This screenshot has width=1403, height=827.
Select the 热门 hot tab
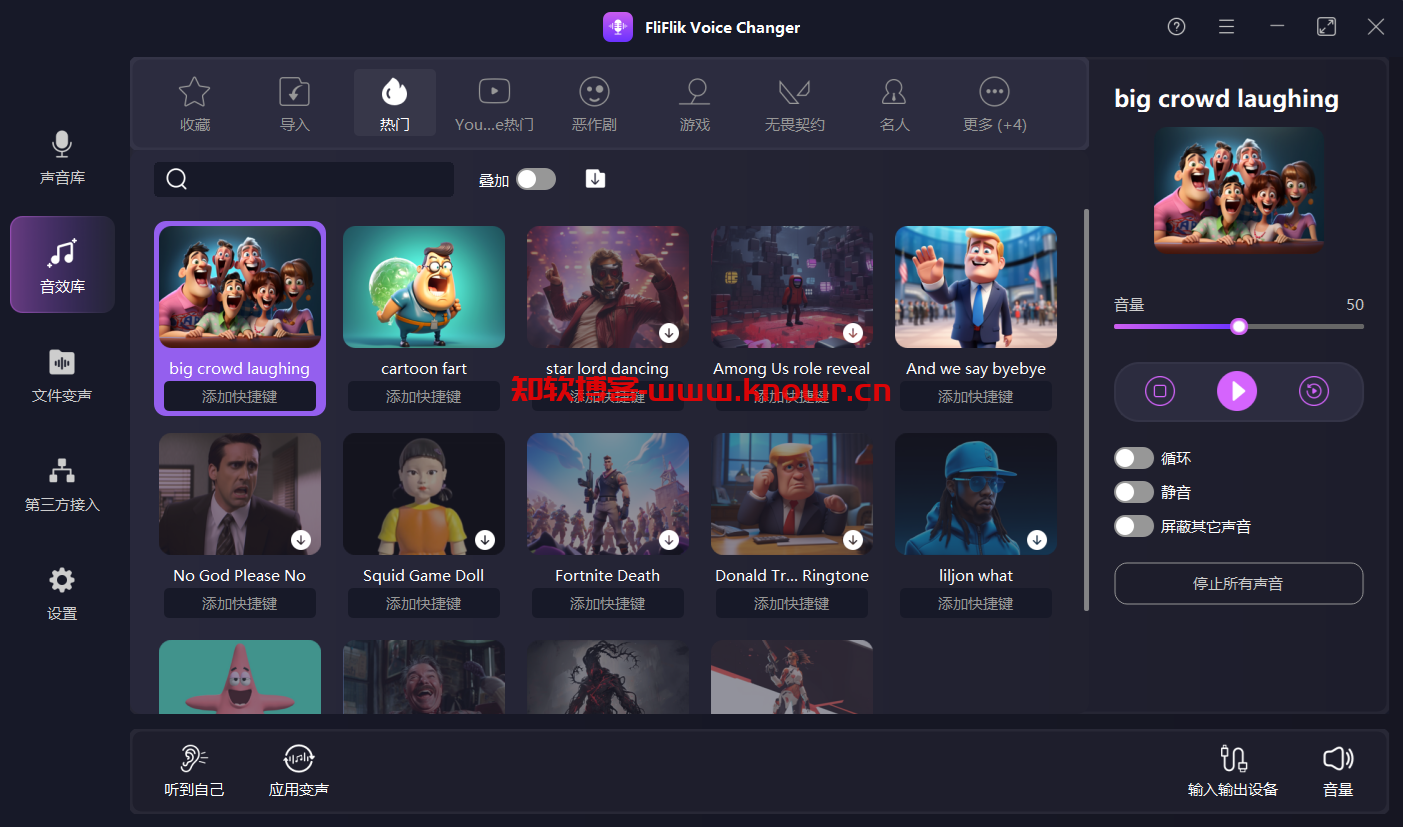[x=394, y=103]
